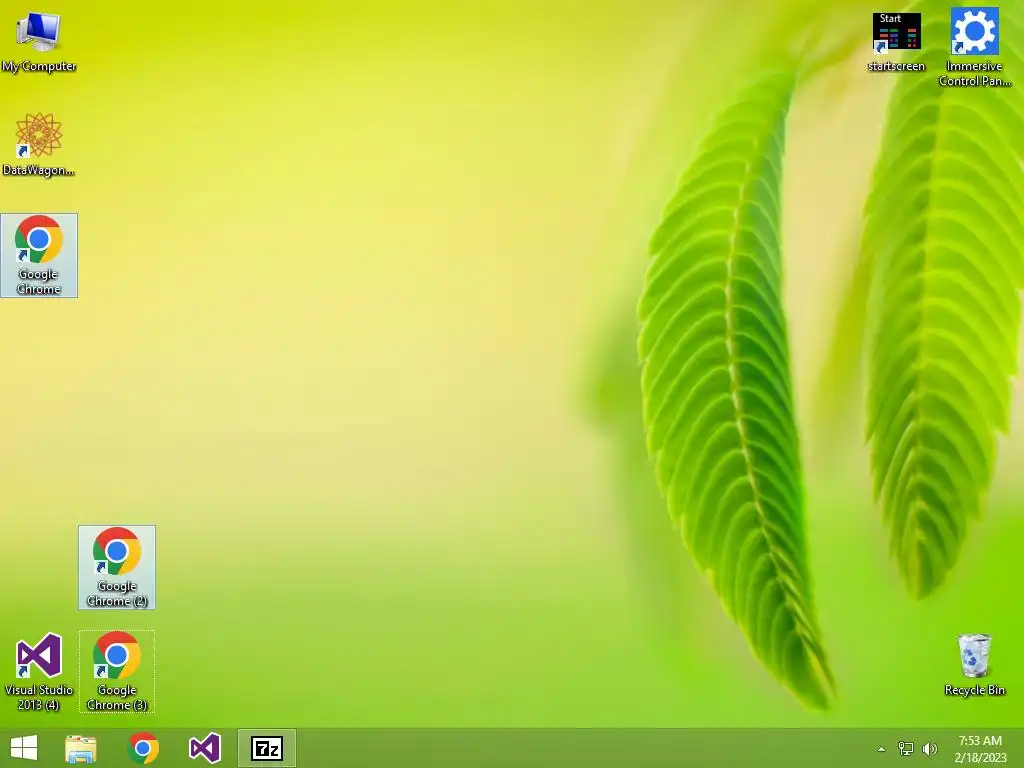1024x768 pixels.
Task: Open File Explorer from the taskbar
Action: (81, 748)
